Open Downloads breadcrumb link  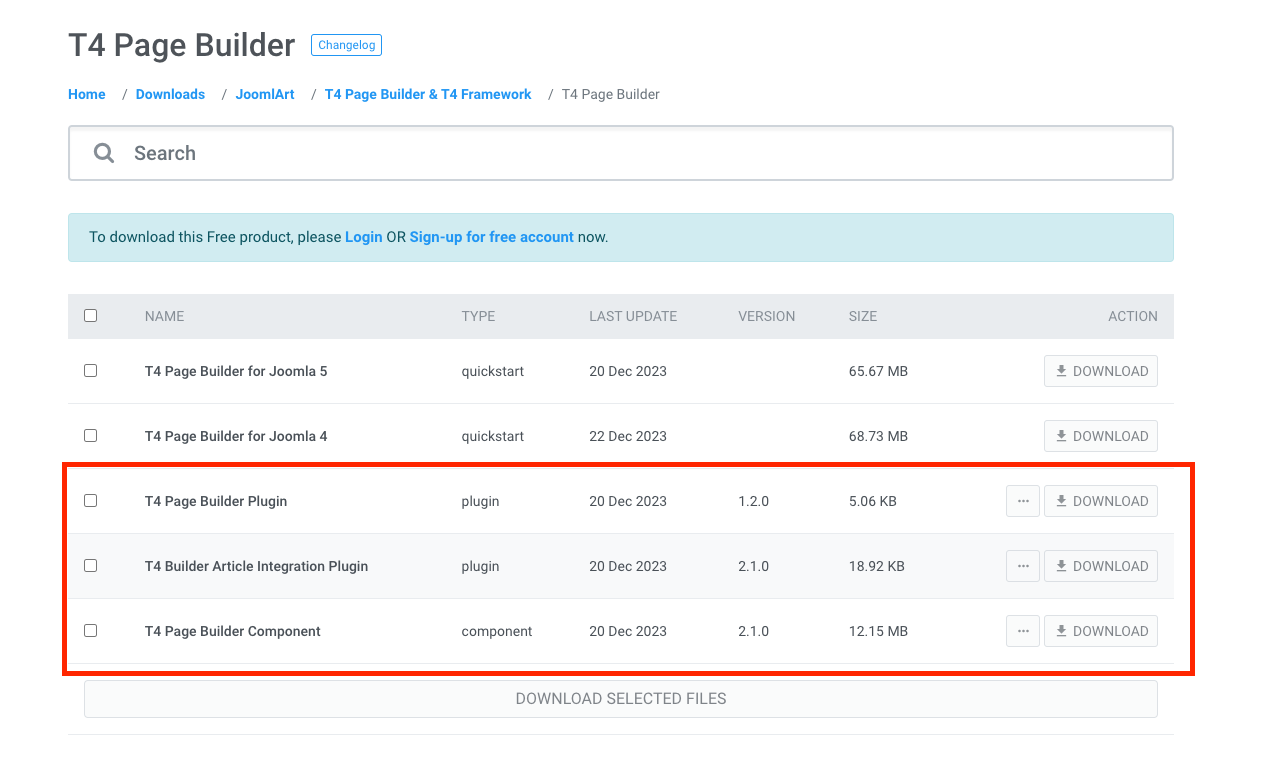pos(170,94)
